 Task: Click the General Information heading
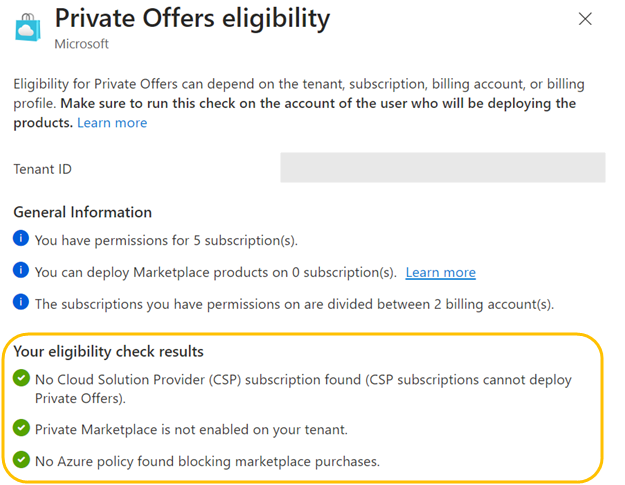point(83,212)
